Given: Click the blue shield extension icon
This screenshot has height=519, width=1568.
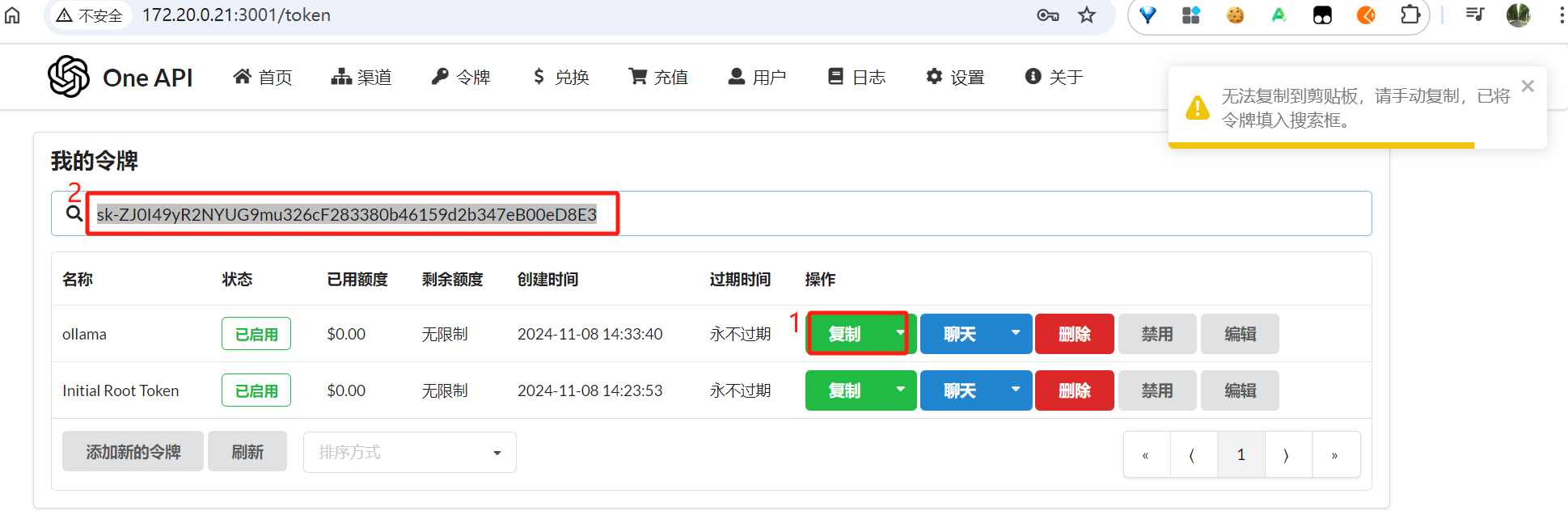Looking at the screenshot, I should pyautogui.click(x=1147, y=15).
